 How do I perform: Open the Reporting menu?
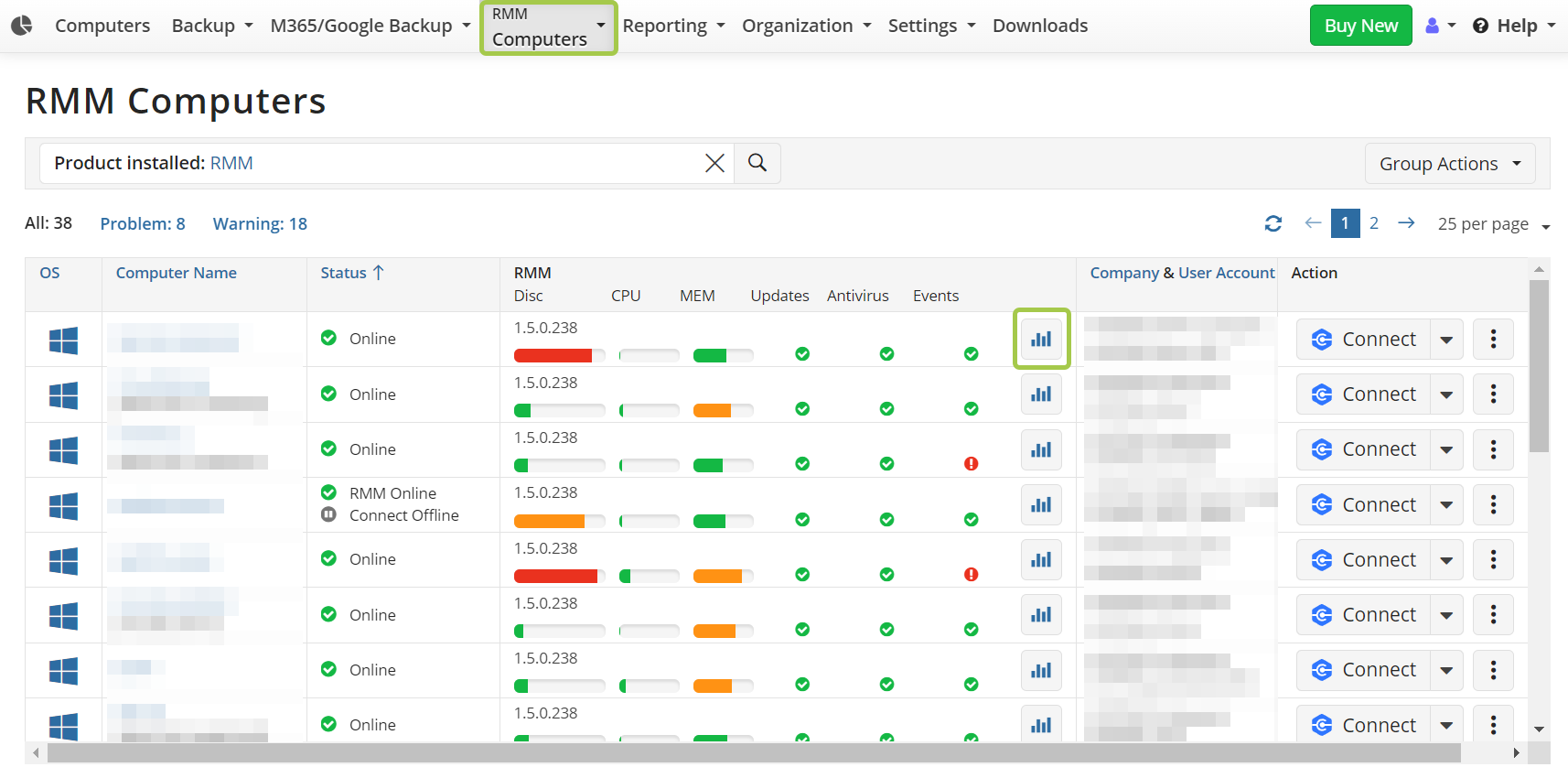674,26
